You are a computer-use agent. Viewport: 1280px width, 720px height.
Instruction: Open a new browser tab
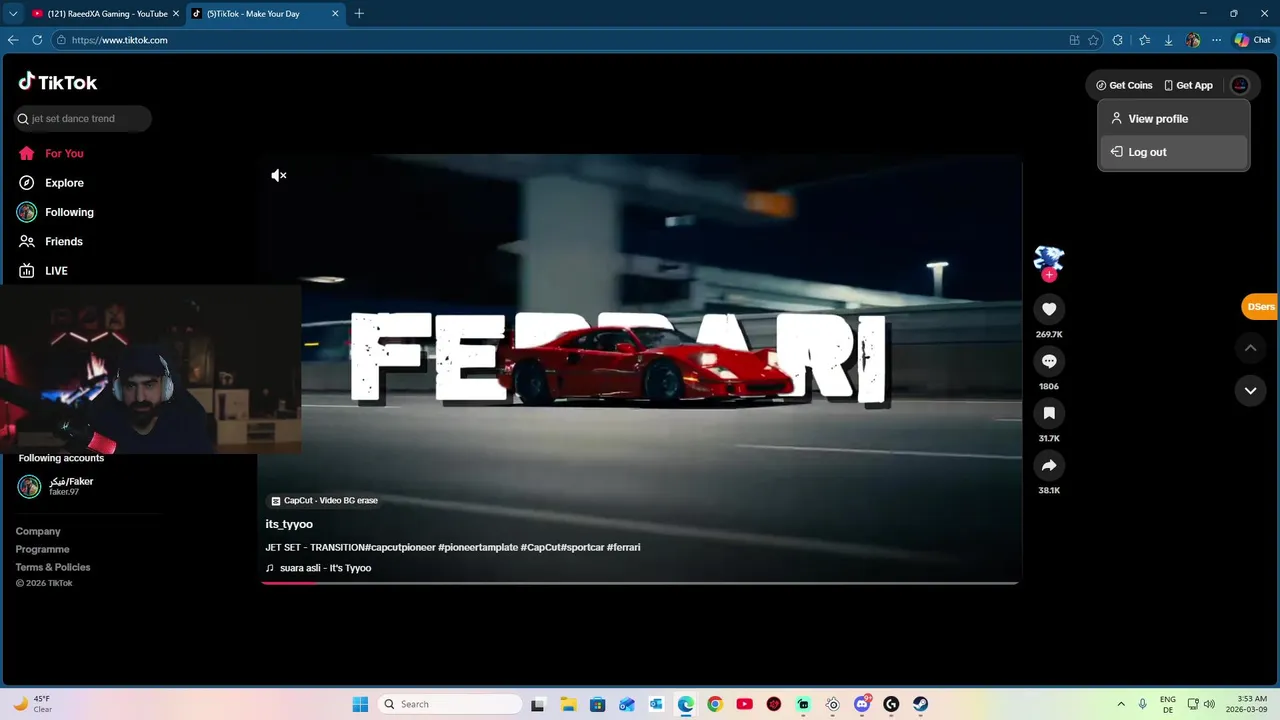pyautogui.click(x=359, y=14)
